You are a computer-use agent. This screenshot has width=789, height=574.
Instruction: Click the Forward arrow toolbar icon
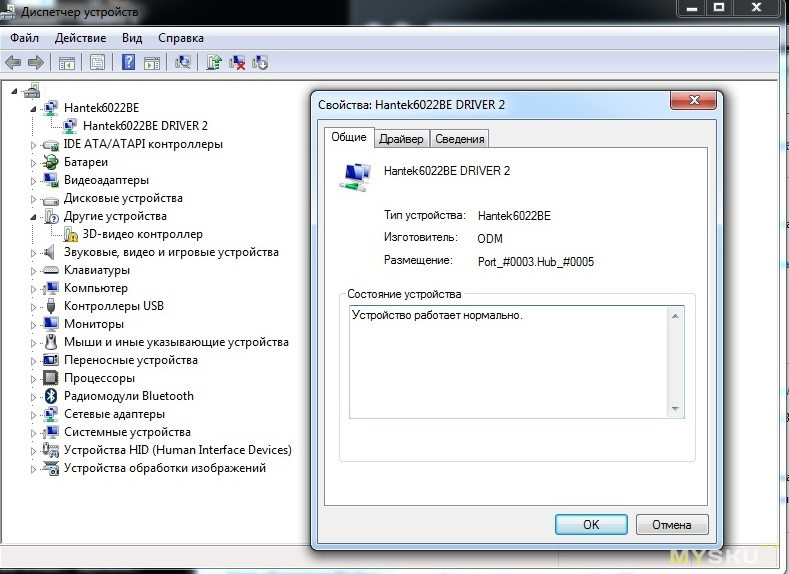click(36, 62)
